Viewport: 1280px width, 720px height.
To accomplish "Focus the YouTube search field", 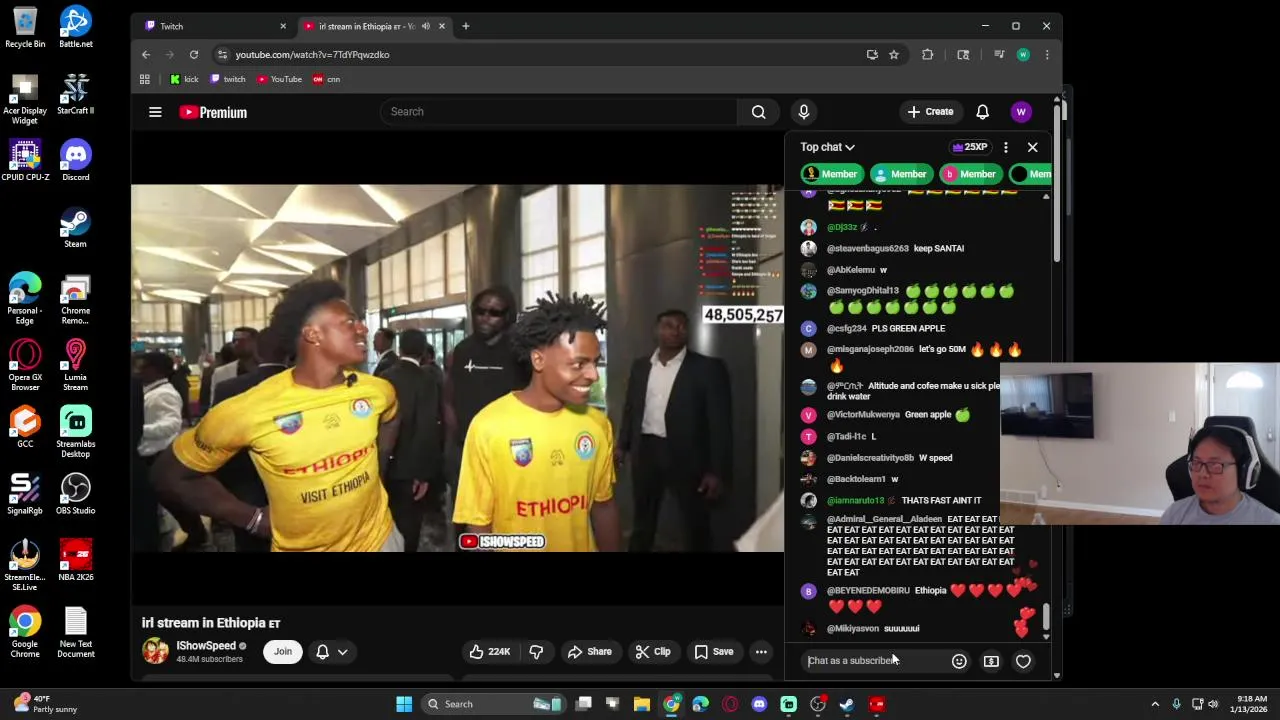I will [558, 112].
